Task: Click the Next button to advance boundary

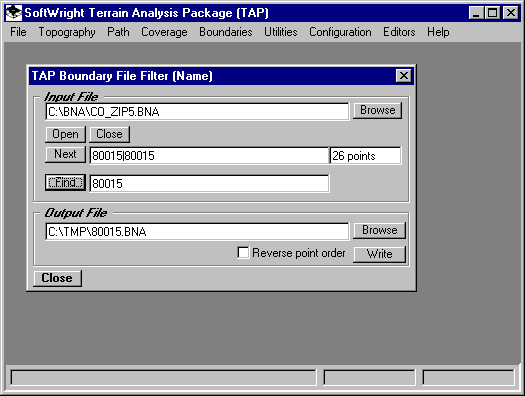Action: pyautogui.click(x=65, y=154)
